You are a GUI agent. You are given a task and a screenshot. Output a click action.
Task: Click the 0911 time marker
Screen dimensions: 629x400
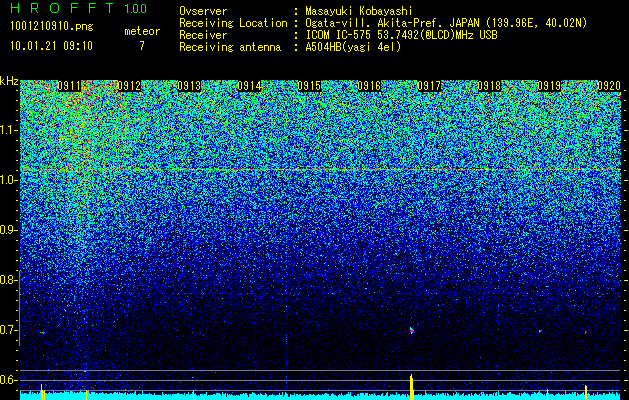tap(69, 86)
